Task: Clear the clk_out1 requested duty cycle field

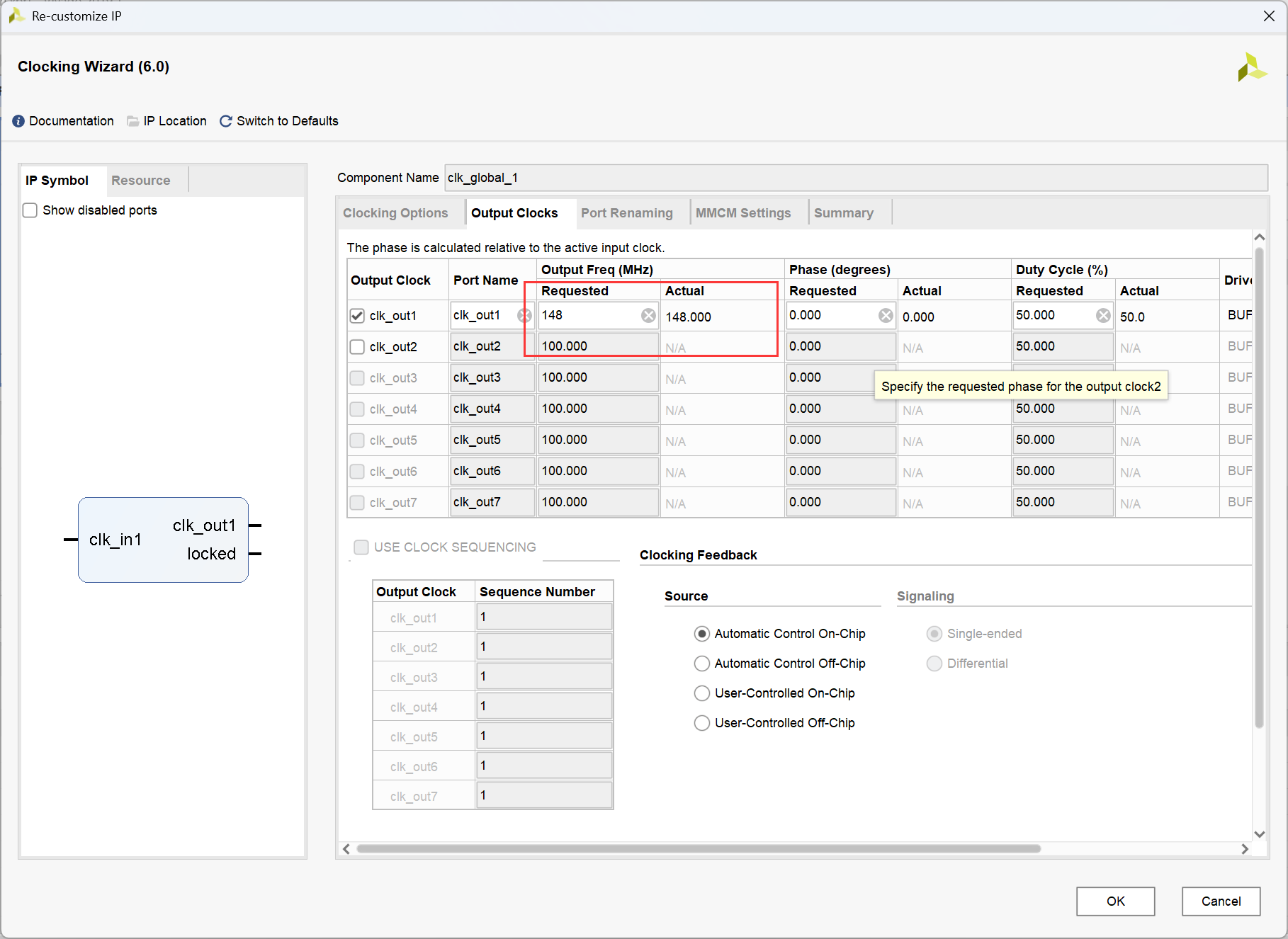Action: click(x=1103, y=316)
